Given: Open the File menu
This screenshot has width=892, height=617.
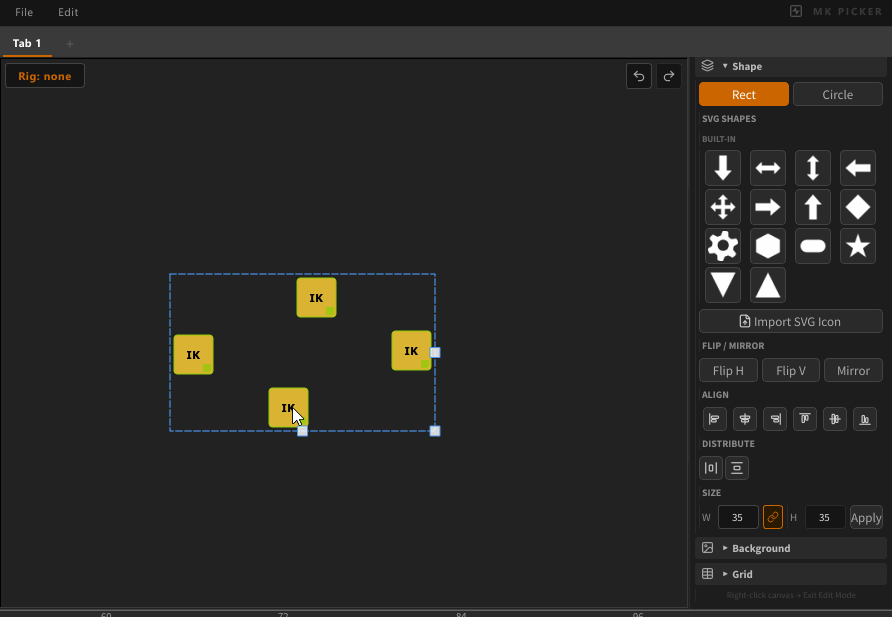Looking at the screenshot, I should click(24, 12).
